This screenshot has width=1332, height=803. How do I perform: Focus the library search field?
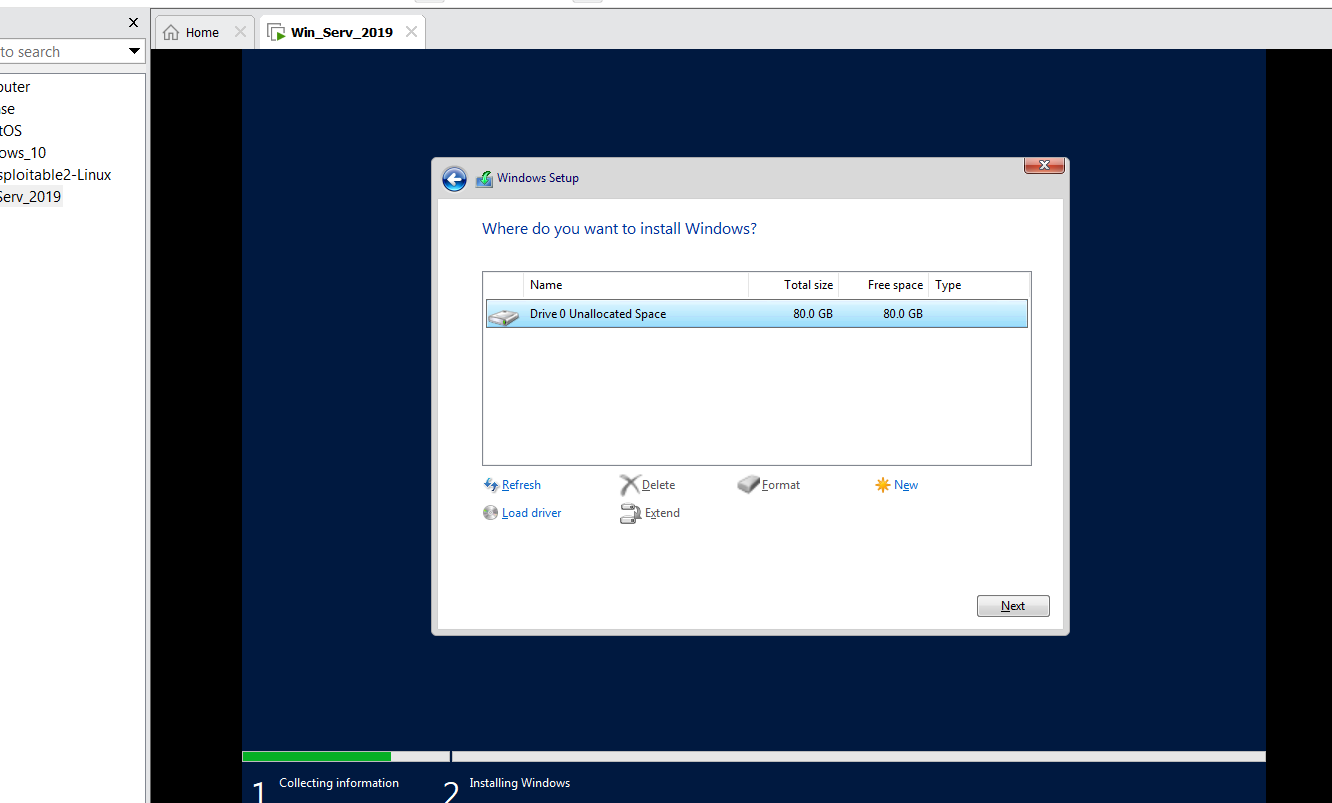(x=62, y=51)
